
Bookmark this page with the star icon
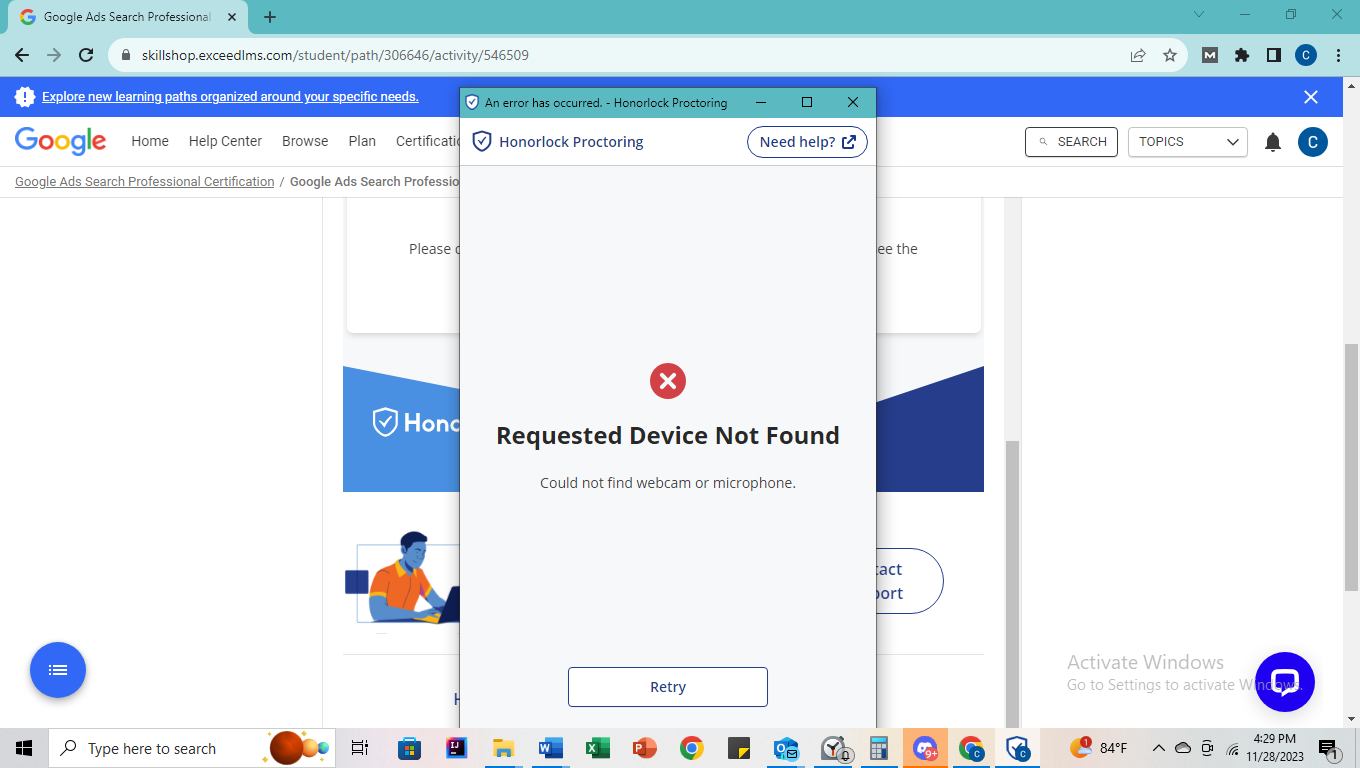pyautogui.click(x=1169, y=55)
